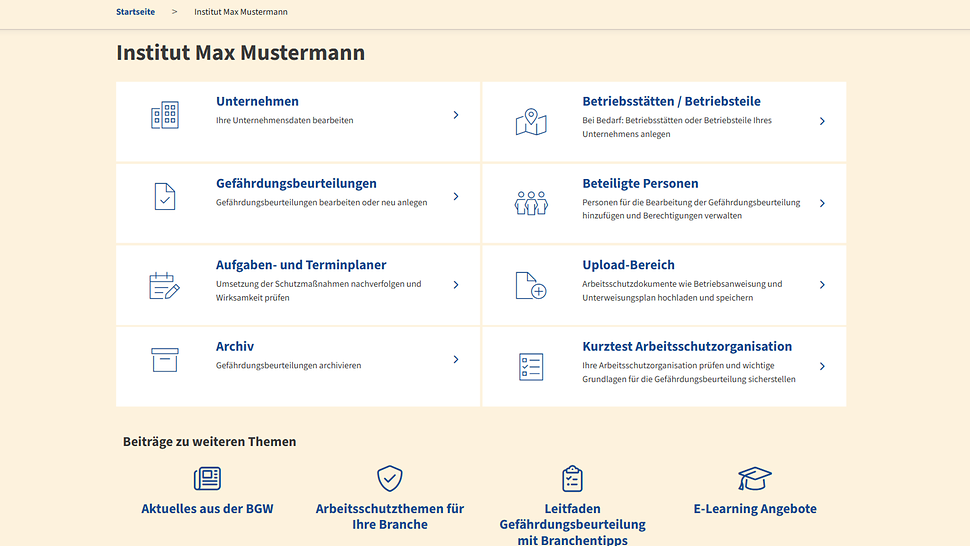Screen dimensions: 970x546
Task: Click the E-Learning graduation cap icon
Action: pyautogui.click(x=755, y=479)
